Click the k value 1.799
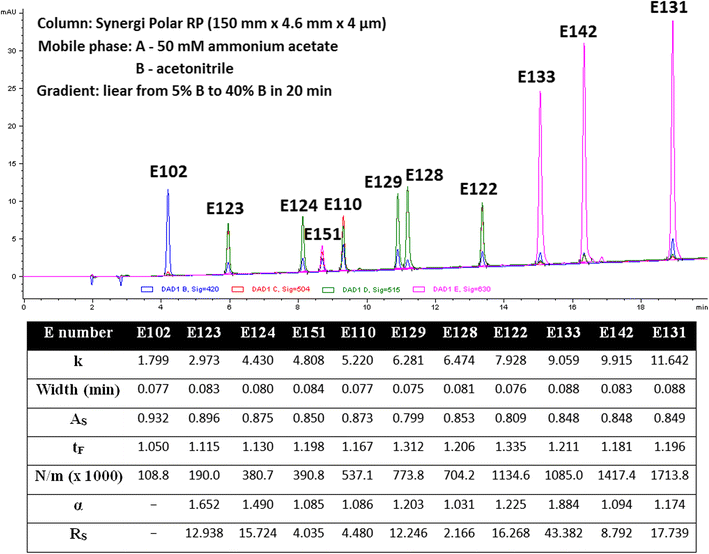 [153, 360]
